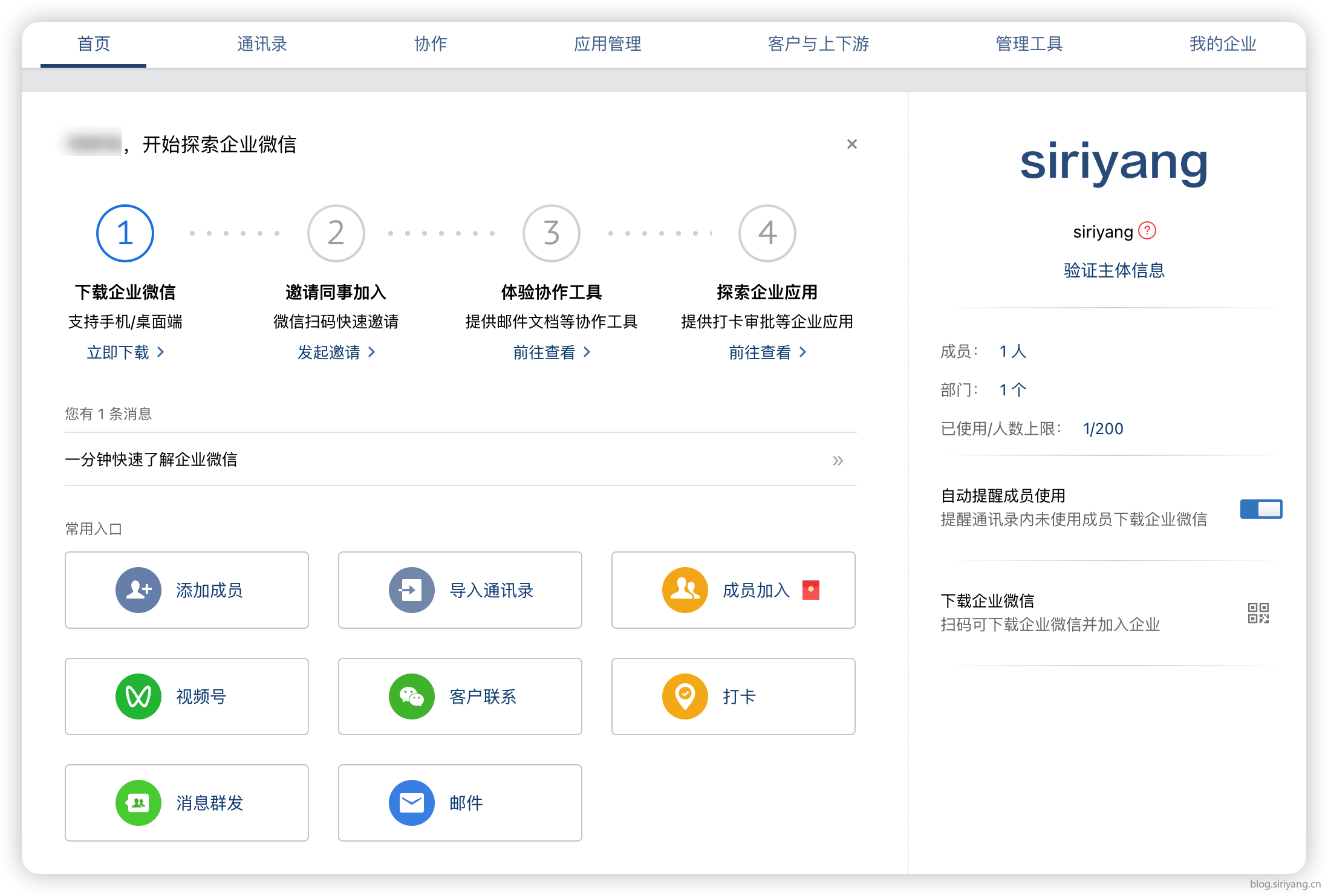Open 前往查看 under 体验协作工具
Viewport: 1328px width, 896px height.
(x=551, y=352)
